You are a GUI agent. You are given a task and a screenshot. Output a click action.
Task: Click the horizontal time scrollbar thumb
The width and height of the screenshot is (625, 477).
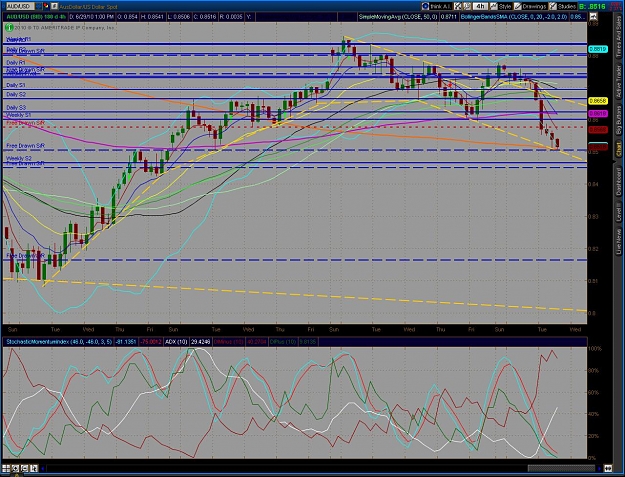(x=561, y=468)
